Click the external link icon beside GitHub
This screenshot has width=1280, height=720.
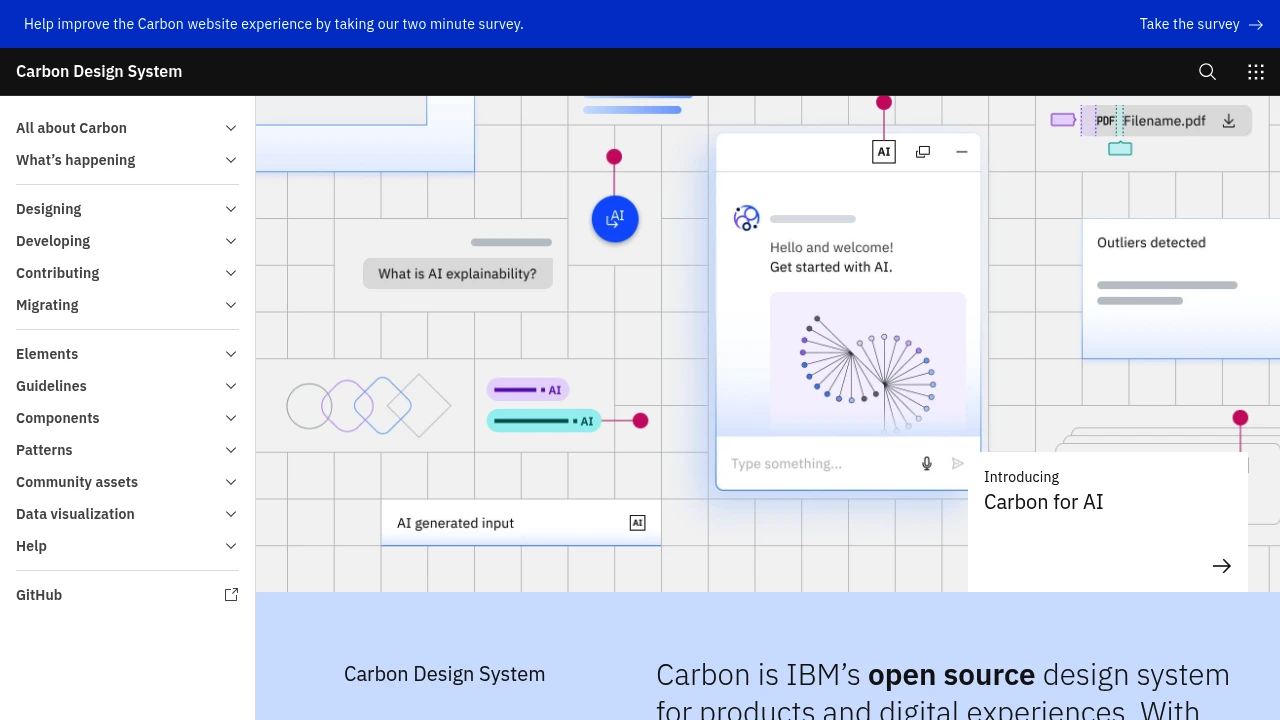pyautogui.click(x=231, y=595)
